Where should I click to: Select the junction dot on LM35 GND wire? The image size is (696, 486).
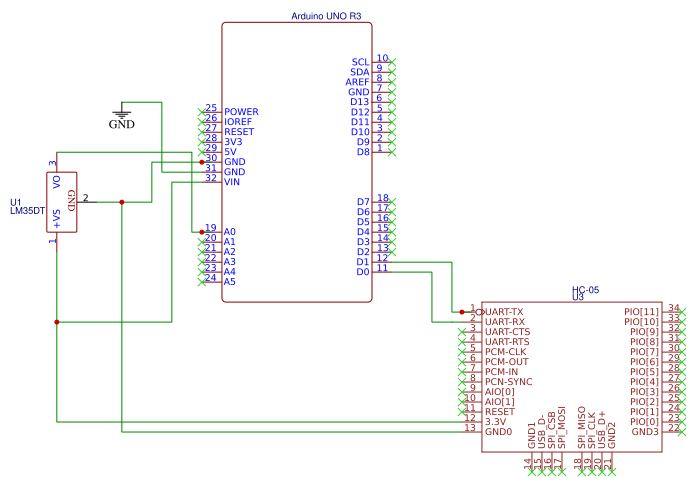pyautogui.click(x=122, y=202)
